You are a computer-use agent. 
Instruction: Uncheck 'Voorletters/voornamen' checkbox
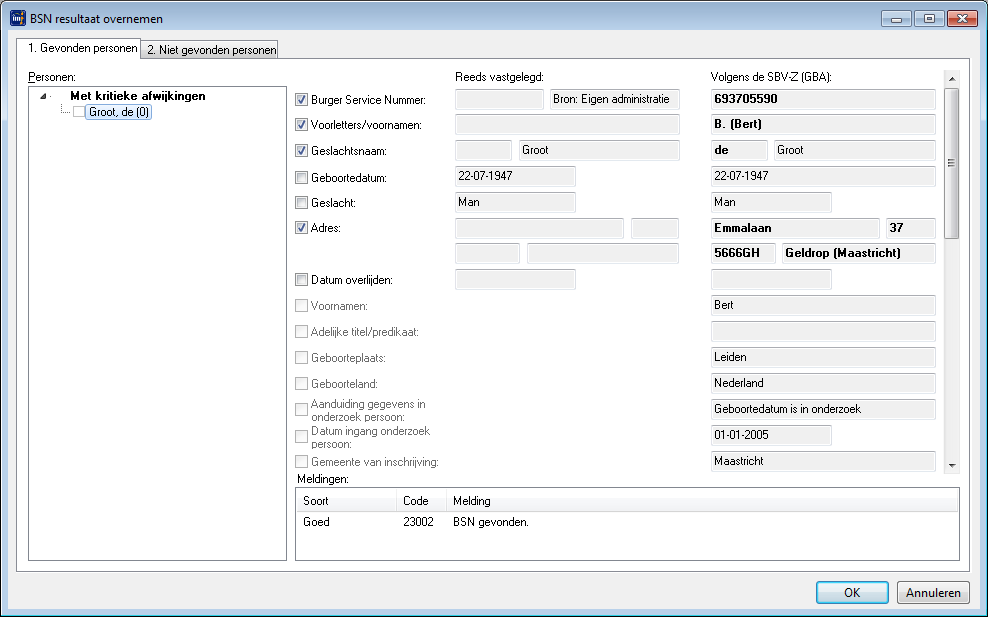(x=301, y=125)
